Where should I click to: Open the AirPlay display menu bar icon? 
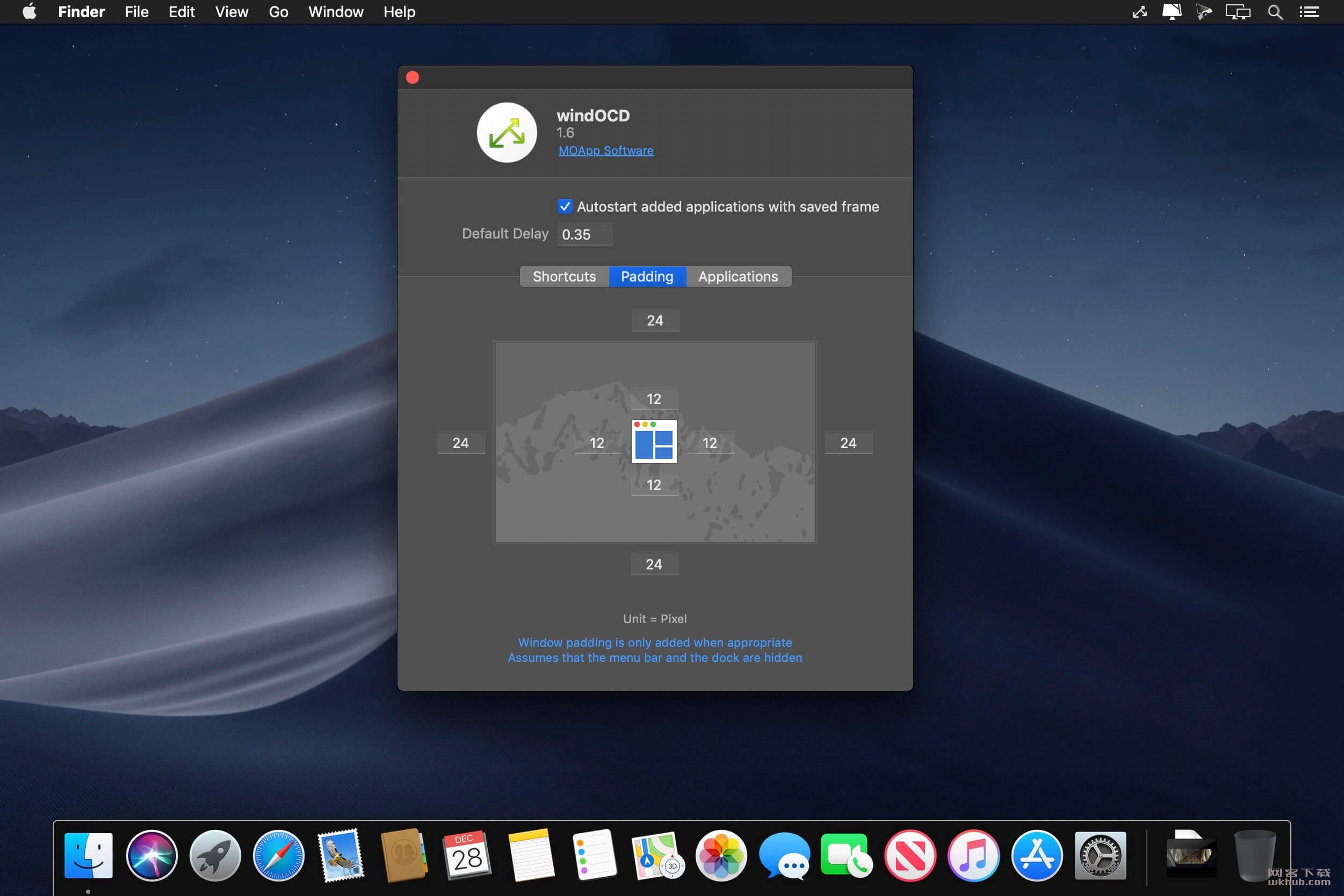pos(1172,12)
